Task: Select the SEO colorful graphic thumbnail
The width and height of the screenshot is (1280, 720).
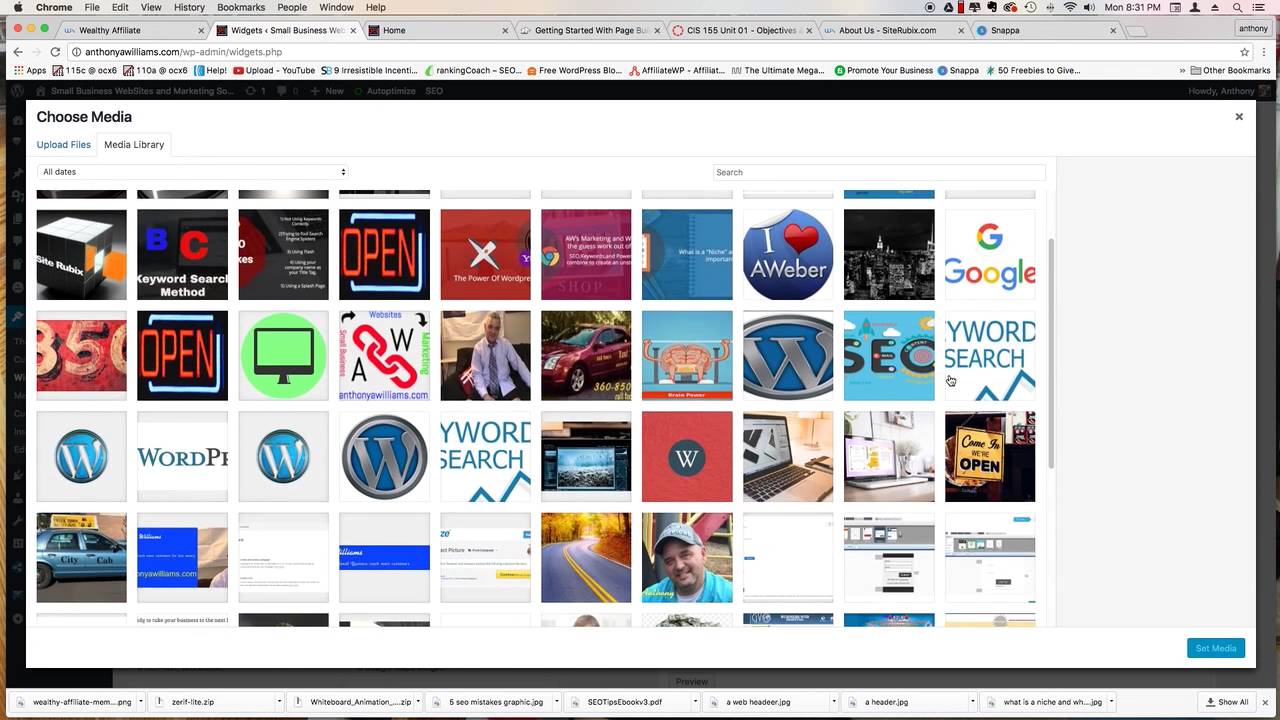Action: point(889,355)
